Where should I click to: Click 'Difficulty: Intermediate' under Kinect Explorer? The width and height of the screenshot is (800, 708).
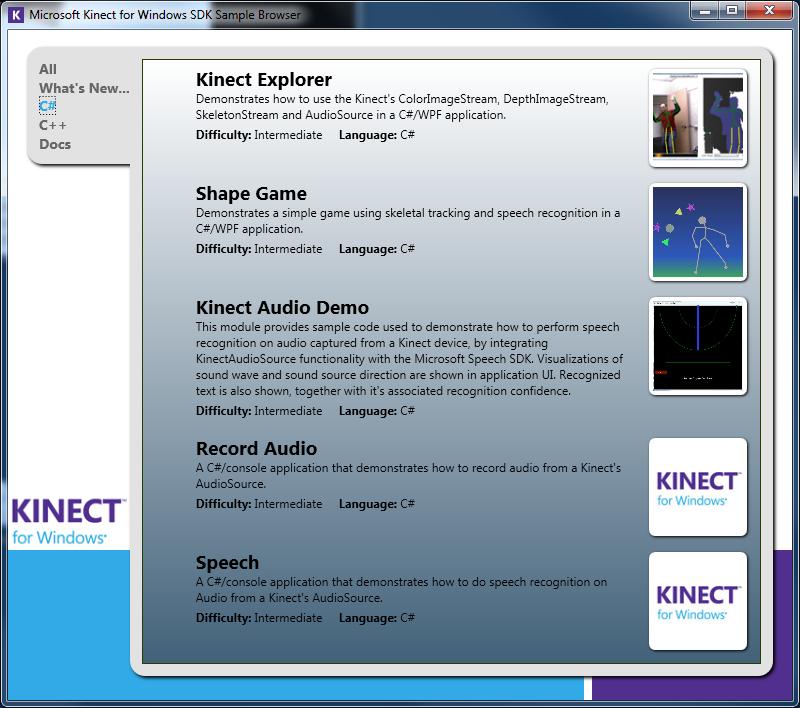click(259, 135)
